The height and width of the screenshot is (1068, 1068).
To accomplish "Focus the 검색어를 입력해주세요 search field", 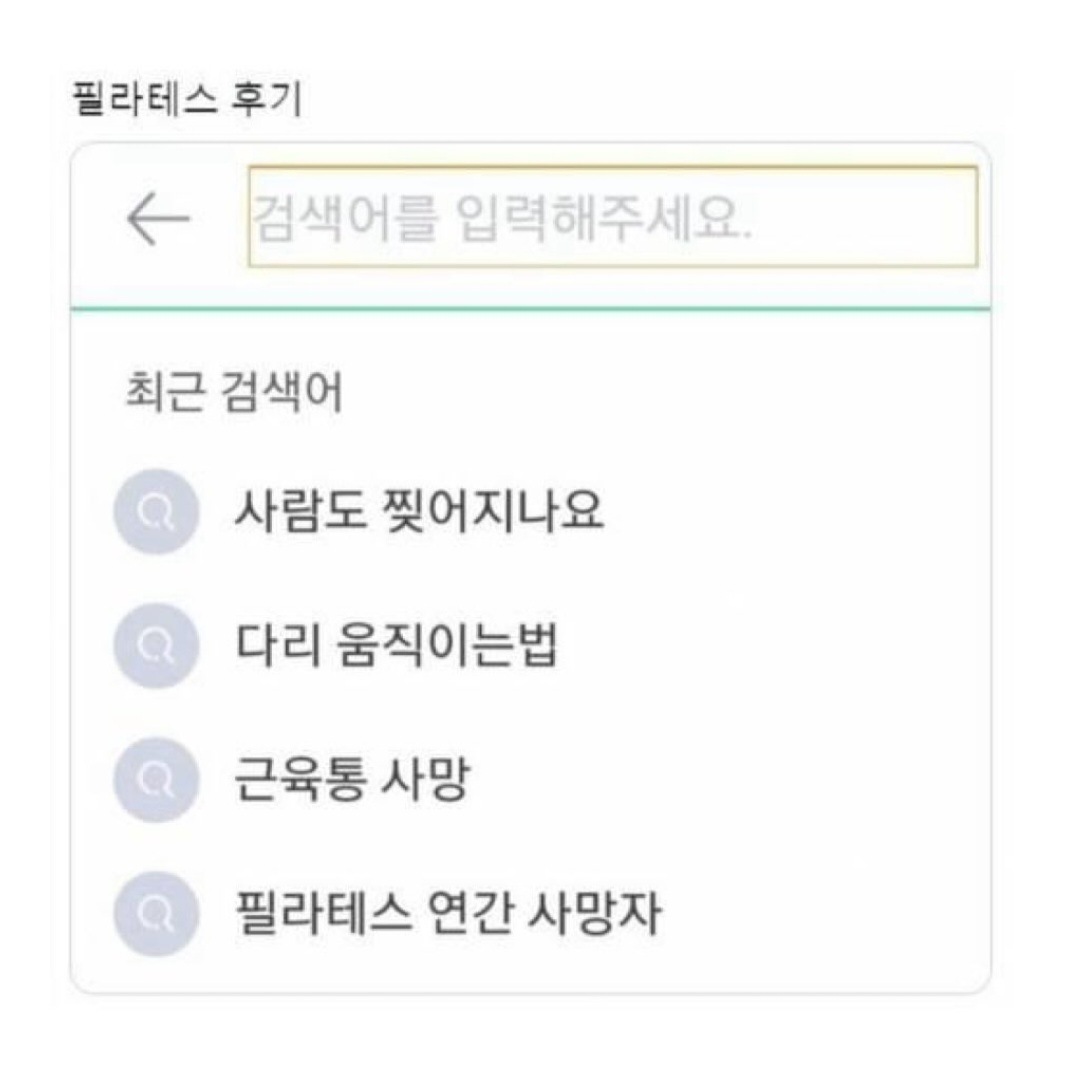I will [x=612, y=217].
